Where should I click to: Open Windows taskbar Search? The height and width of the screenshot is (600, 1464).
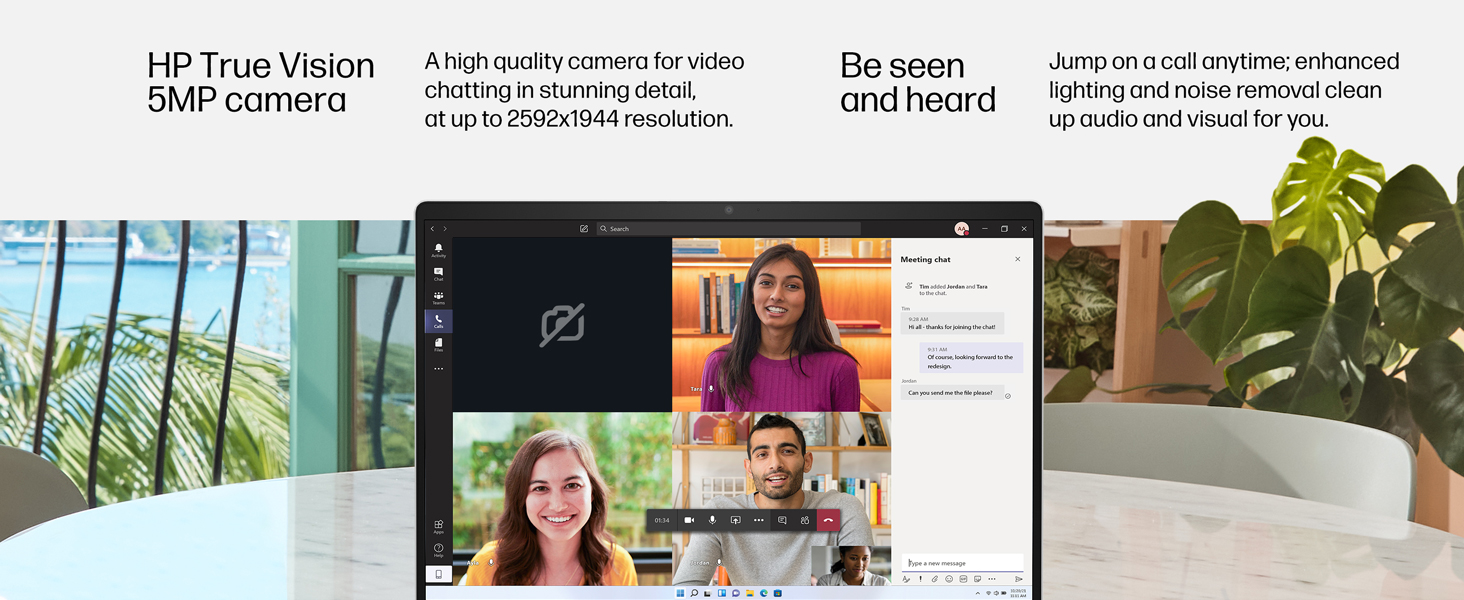[x=694, y=593]
